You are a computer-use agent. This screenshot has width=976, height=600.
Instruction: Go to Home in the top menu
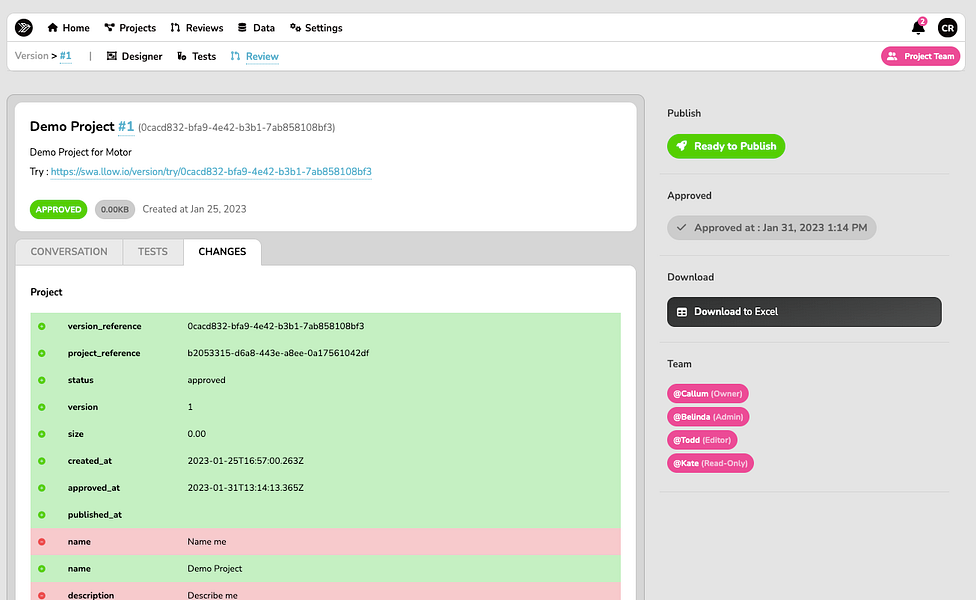68,27
